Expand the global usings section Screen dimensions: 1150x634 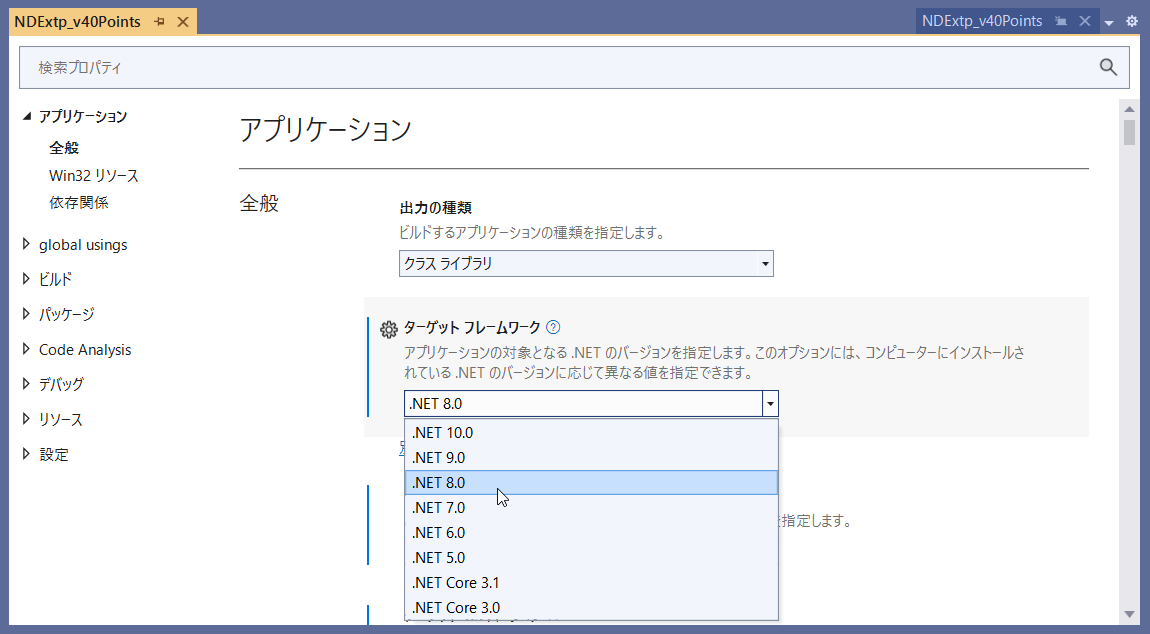pyautogui.click(x=27, y=245)
